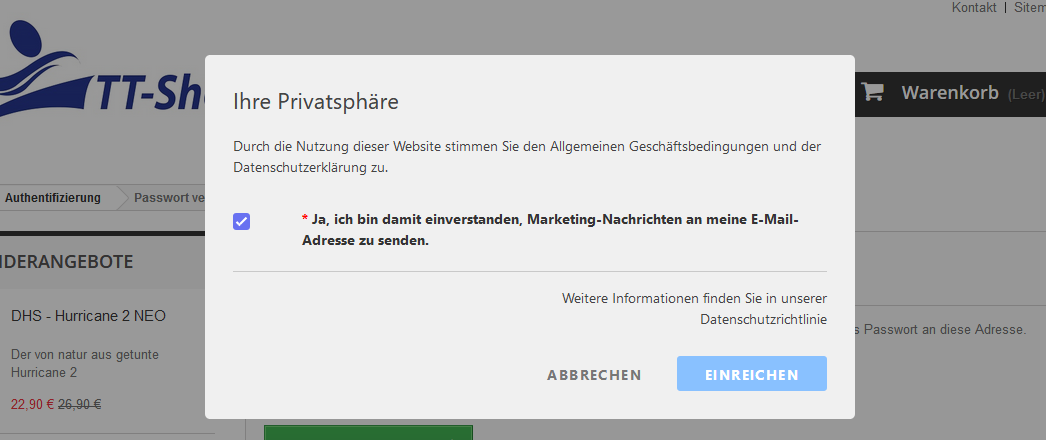Open the Datenschutzrichtlinie link
The width and height of the screenshot is (1046, 440).
(x=763, y=319)
